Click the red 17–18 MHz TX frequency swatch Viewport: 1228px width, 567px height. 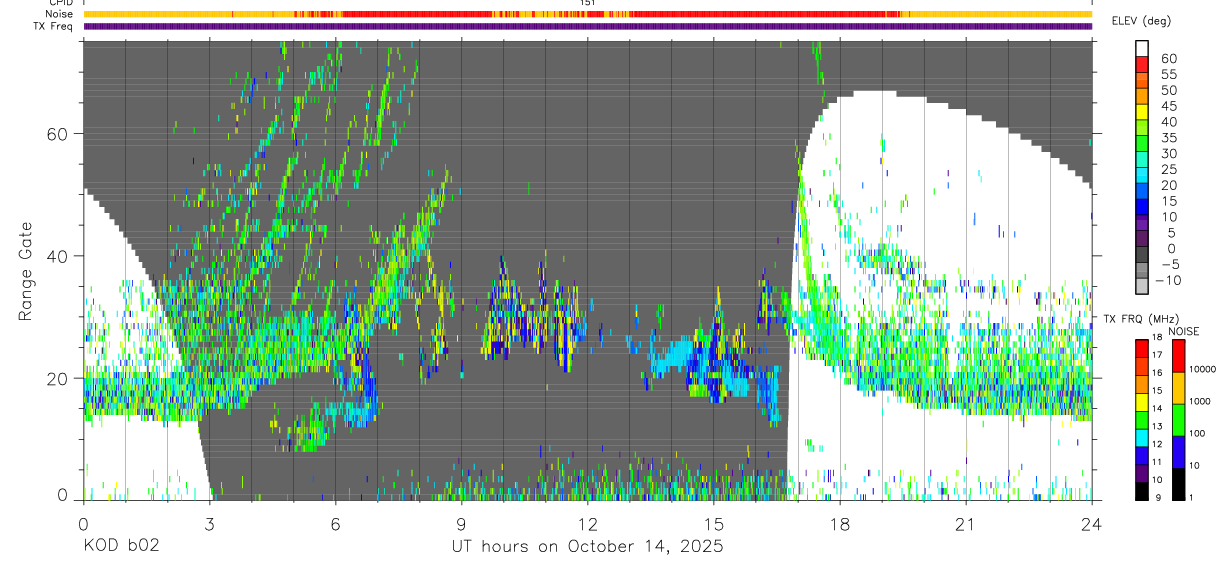coord(1142,348)
